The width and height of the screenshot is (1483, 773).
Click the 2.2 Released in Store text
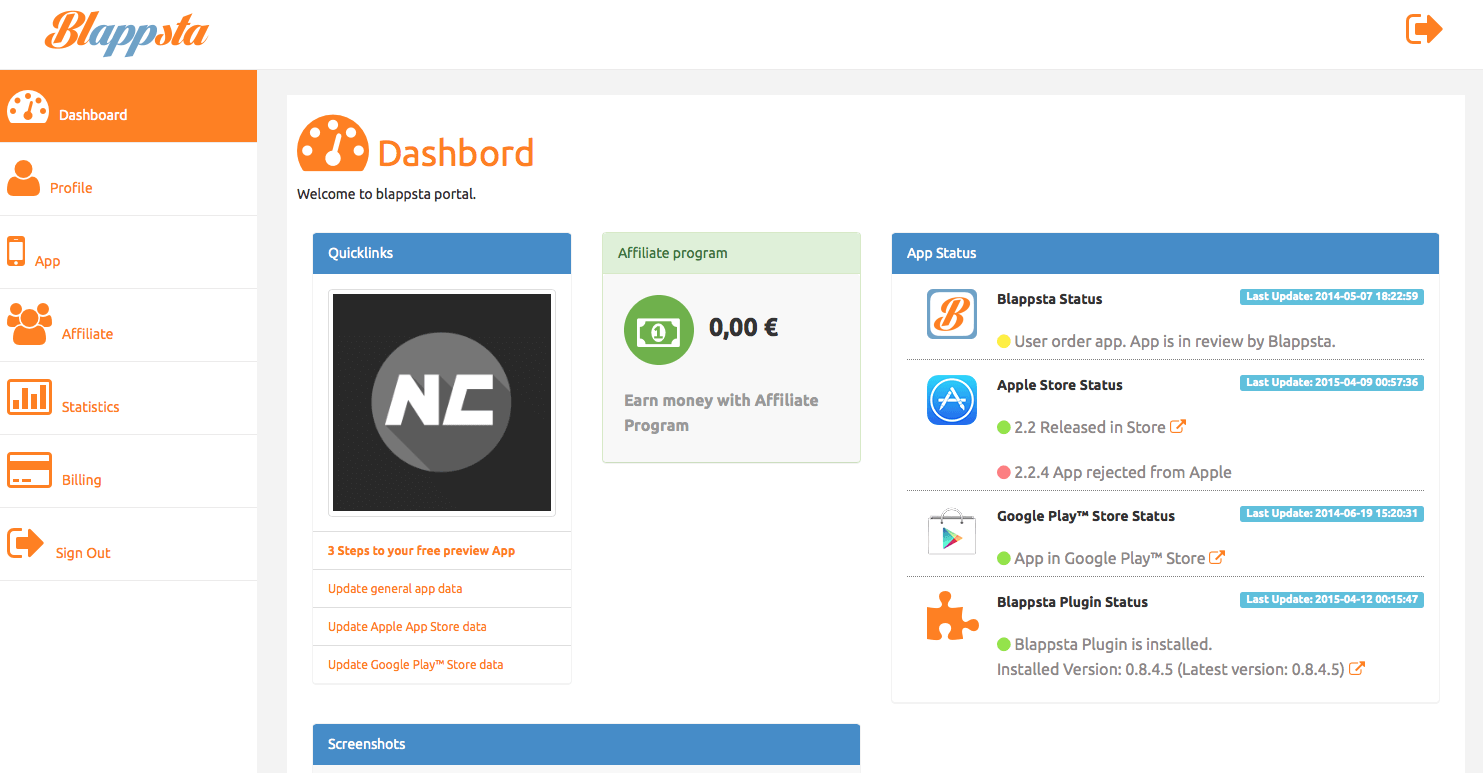1089,427
